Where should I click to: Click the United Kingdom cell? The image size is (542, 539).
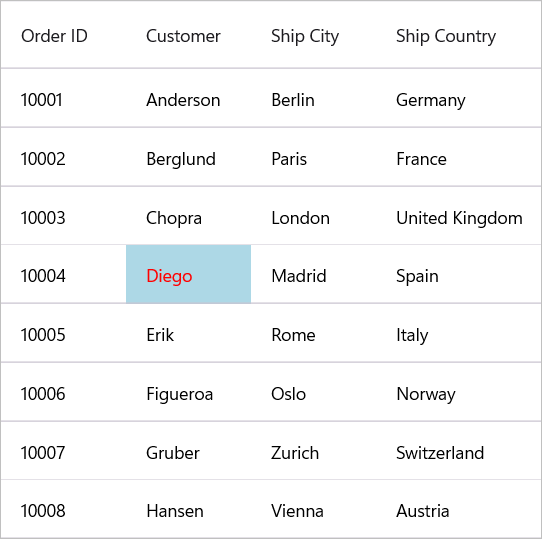point(458,216)
